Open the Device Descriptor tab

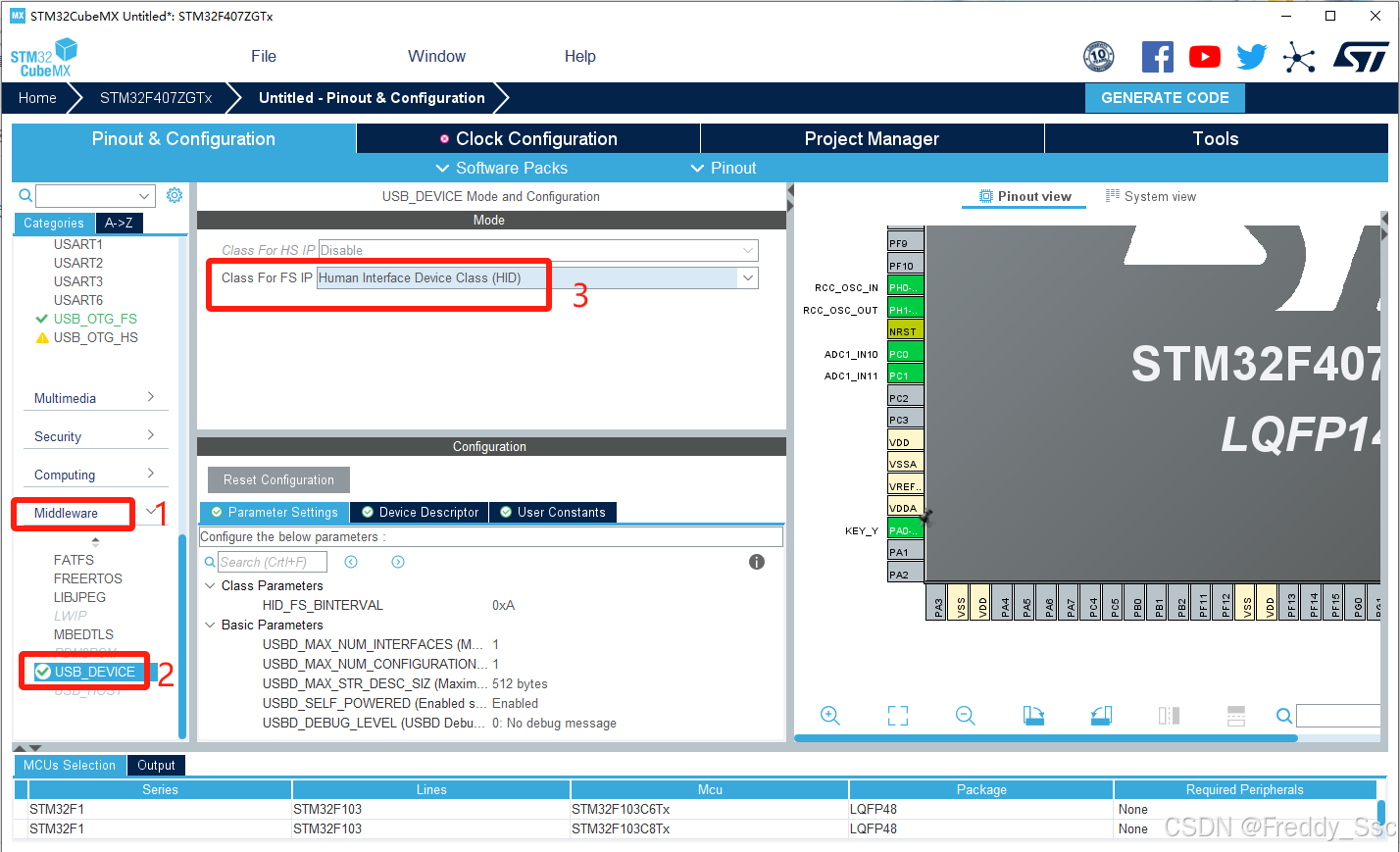click(x=420, y=512)
